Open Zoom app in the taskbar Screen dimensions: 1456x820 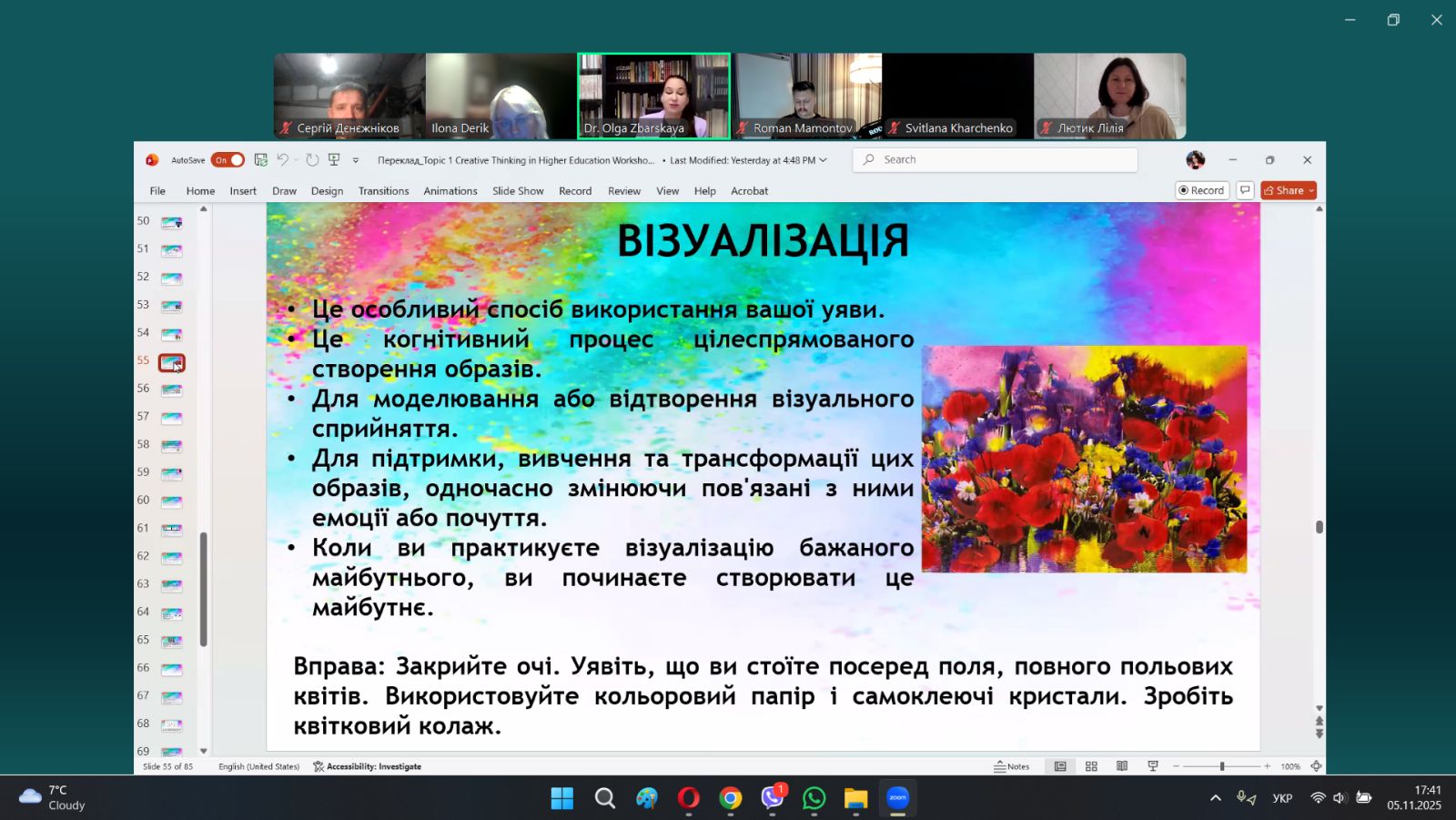[898, 798]
